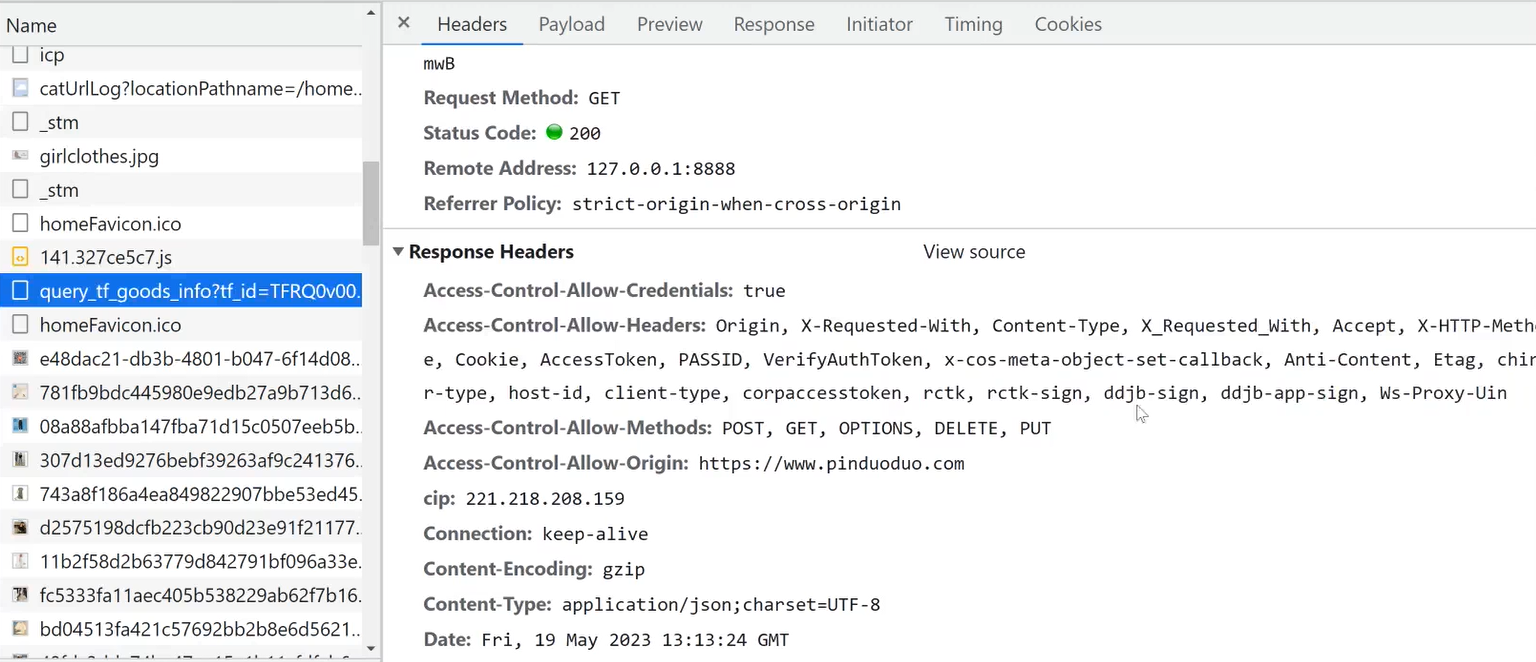The height and width of the screenshot is (662, 1536).
Task: Click the file icon next to the icp request
Action: tap(20, 55)
